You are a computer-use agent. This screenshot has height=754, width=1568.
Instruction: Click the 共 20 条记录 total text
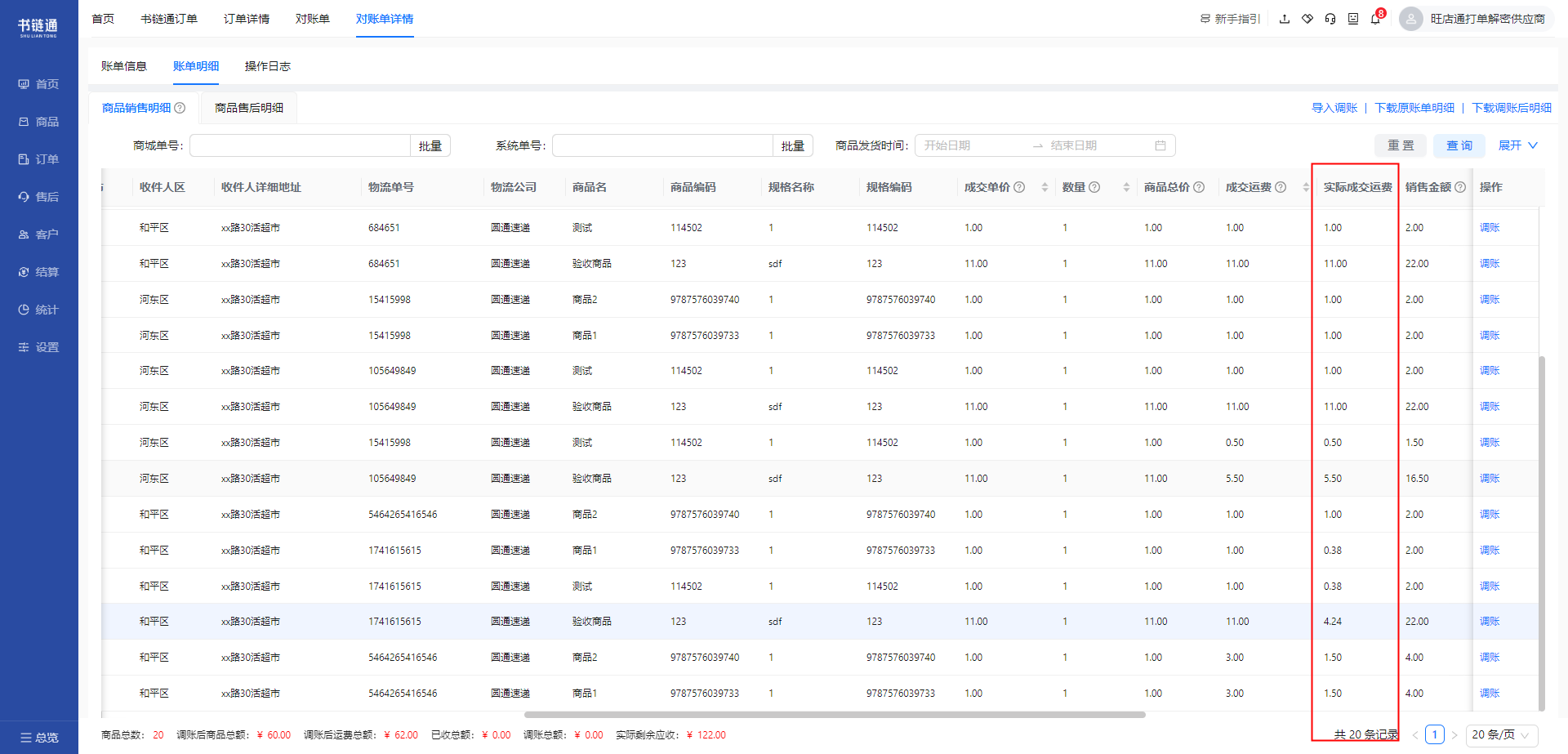tap(1366, 734)
